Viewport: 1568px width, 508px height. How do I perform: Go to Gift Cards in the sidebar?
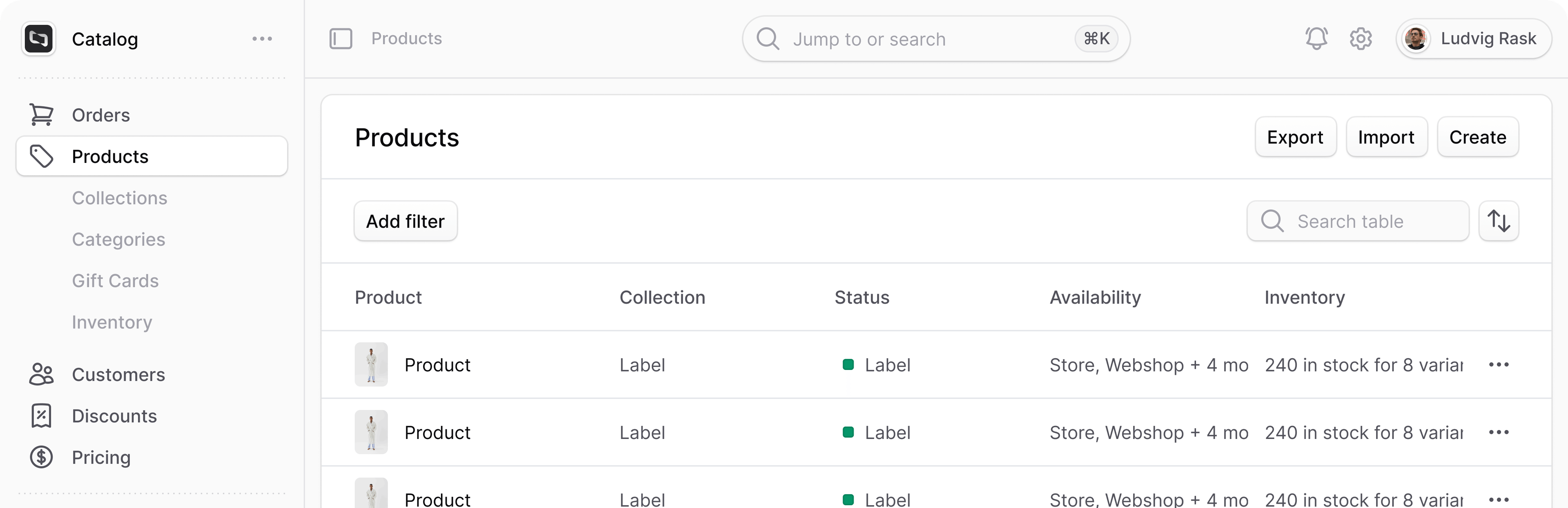tap(115, 281)
